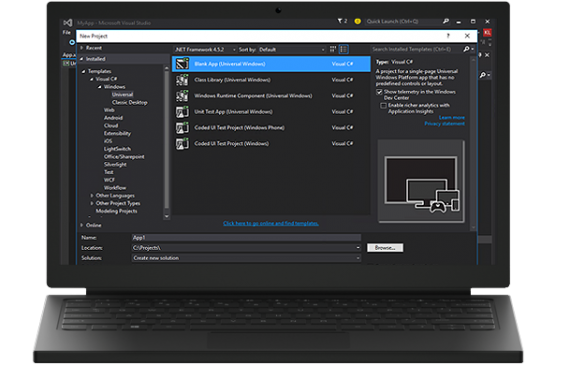
Task: Click the magnifier icon in Visual Studio side panel
Action: click(483, 75)
